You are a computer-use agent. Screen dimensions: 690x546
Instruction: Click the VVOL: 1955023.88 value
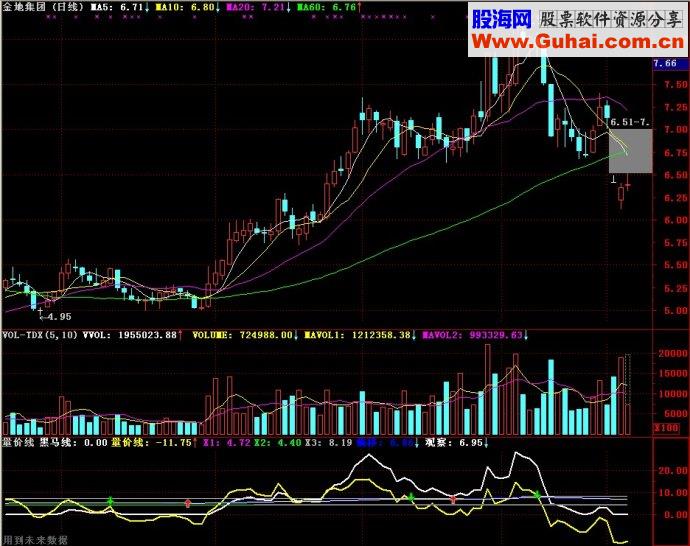click(132, 335)
